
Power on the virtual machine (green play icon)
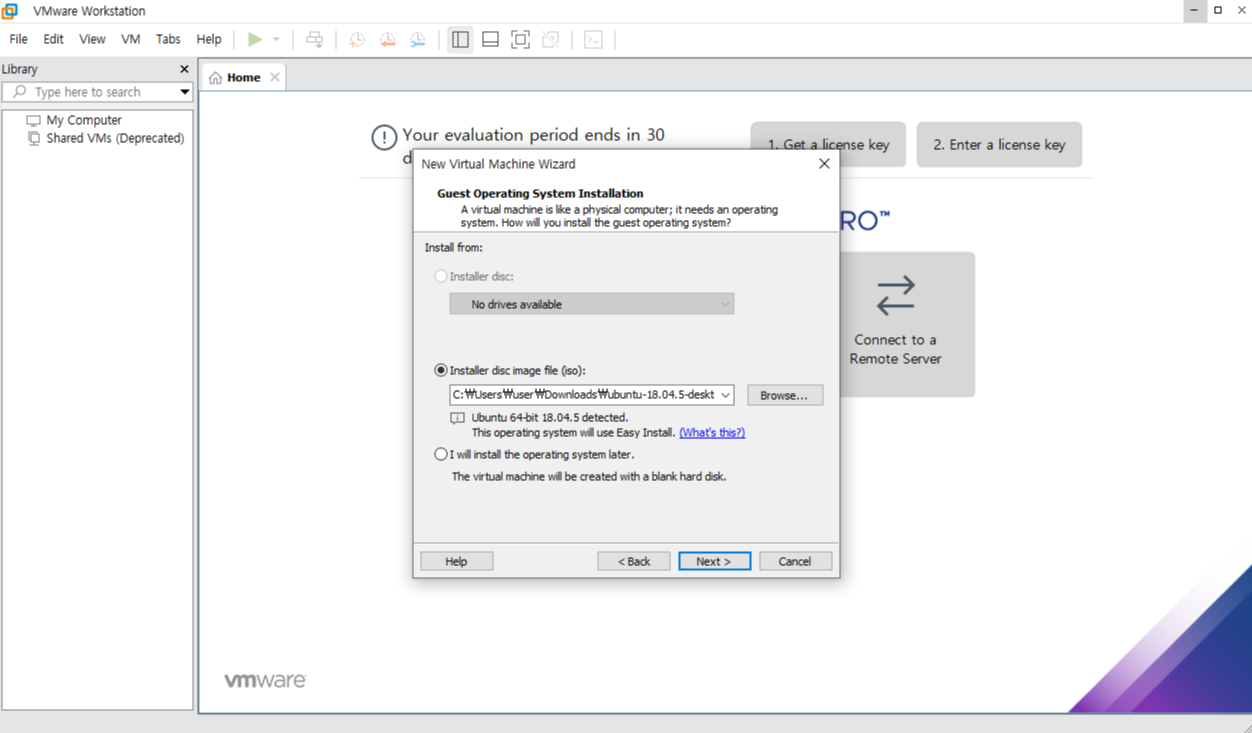click(255, 39)
